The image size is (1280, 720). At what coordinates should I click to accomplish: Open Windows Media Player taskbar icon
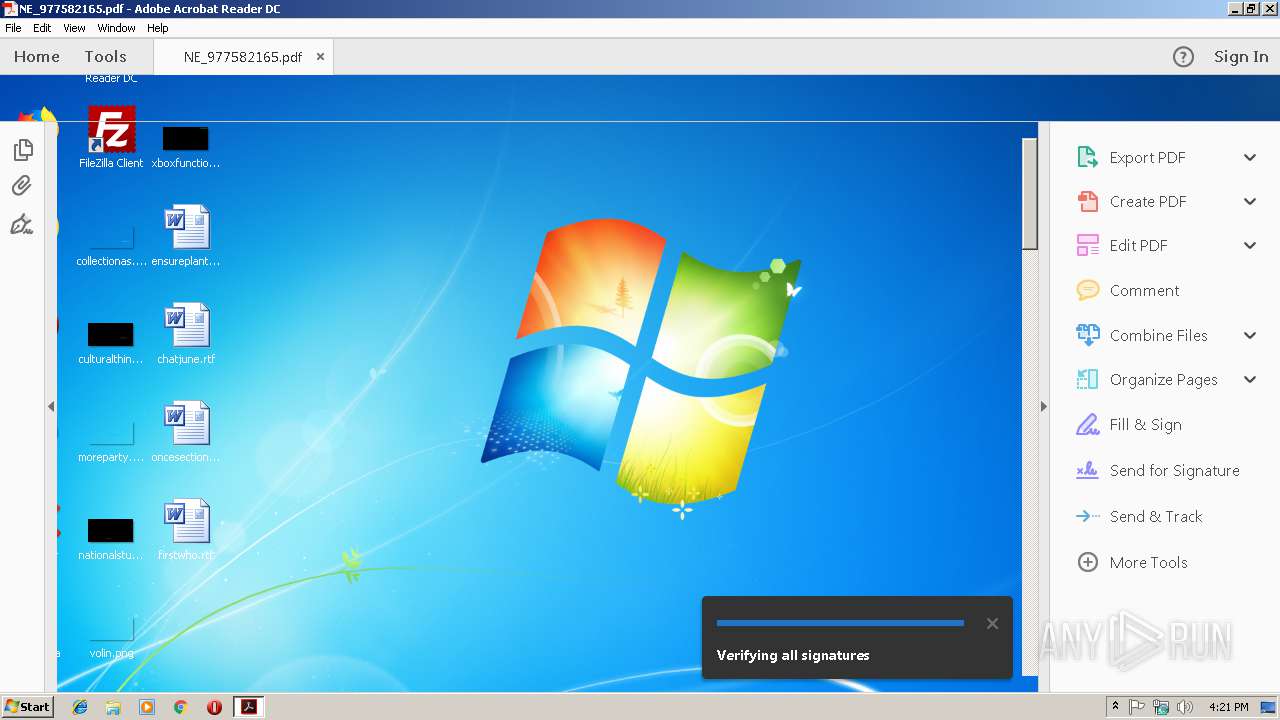click(147, 707)
